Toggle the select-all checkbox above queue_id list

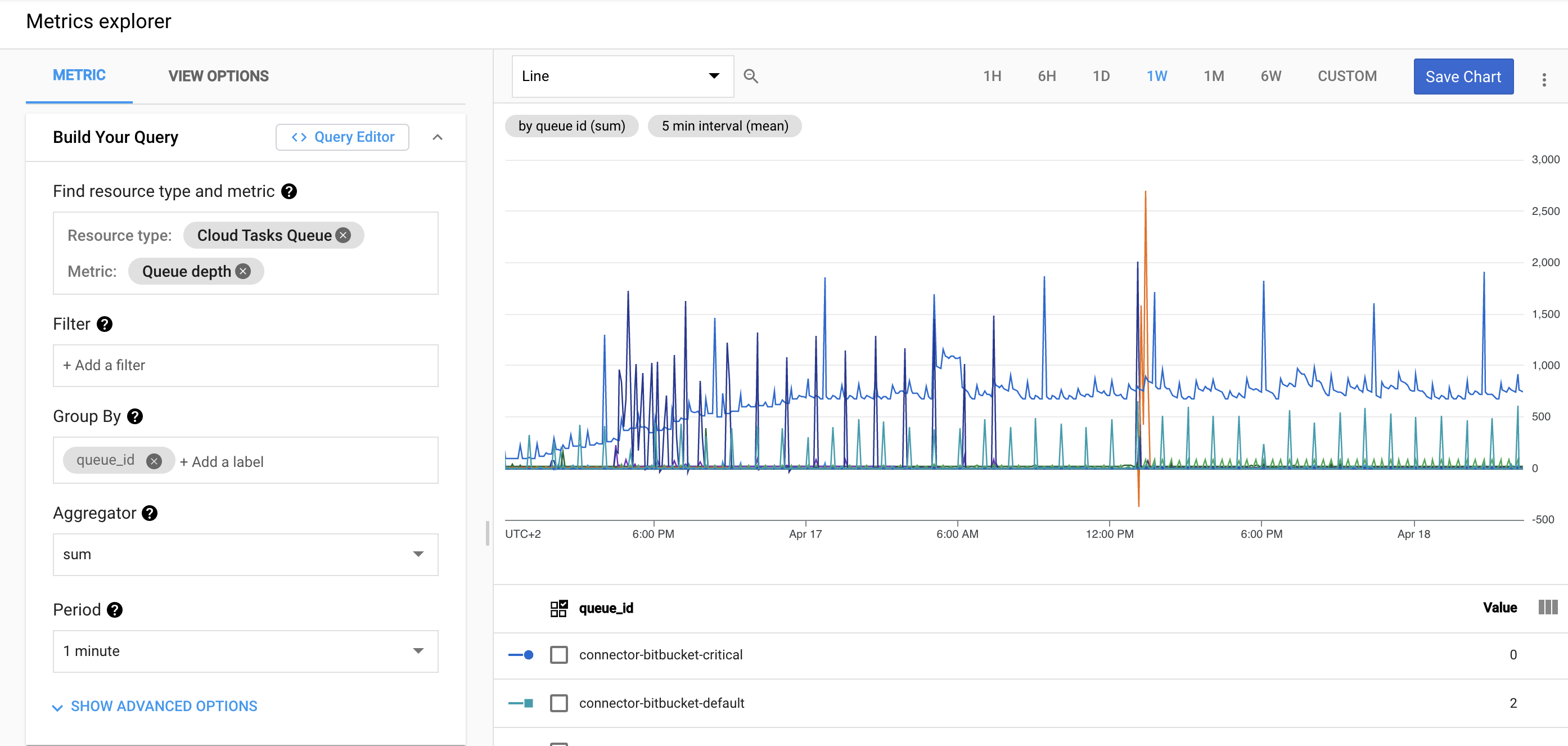point(559,607)
